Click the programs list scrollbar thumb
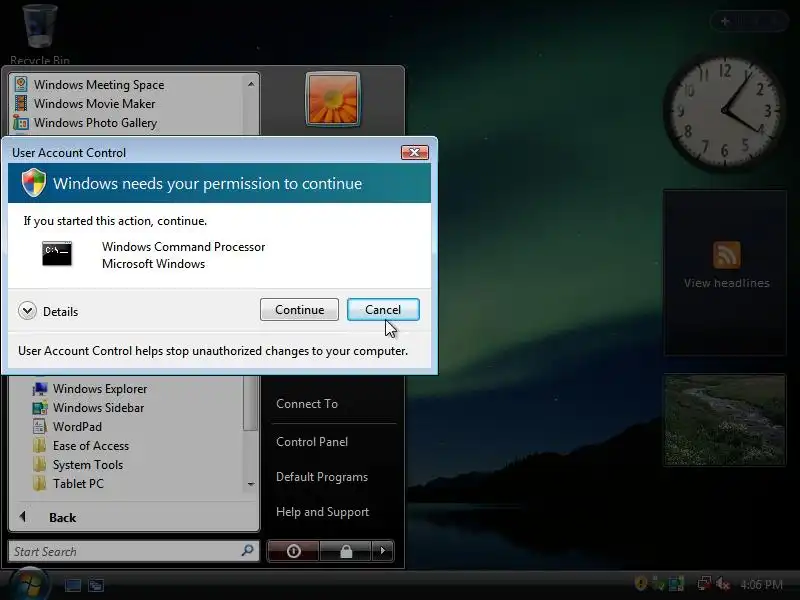Image resolution: width=800 pixels, height=600 pixels. [x=251, y=403]
